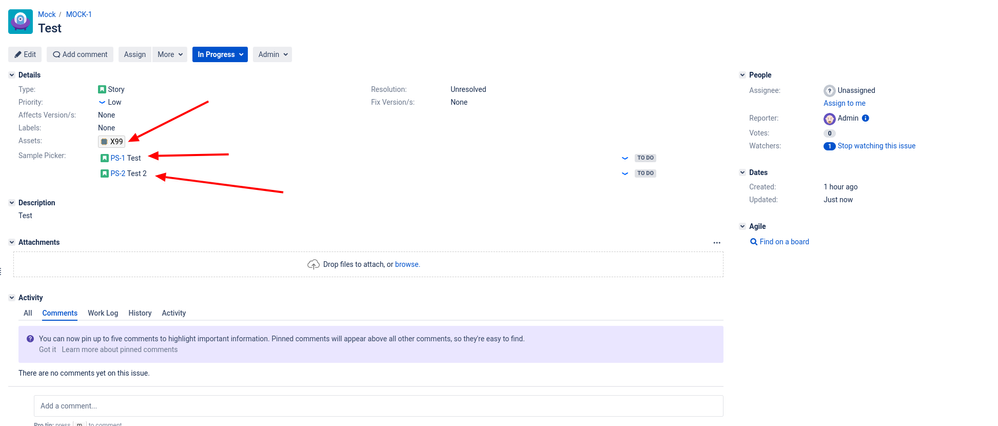
Task: Click the purple question icon in pinned notice
Action: click(31, 339)
